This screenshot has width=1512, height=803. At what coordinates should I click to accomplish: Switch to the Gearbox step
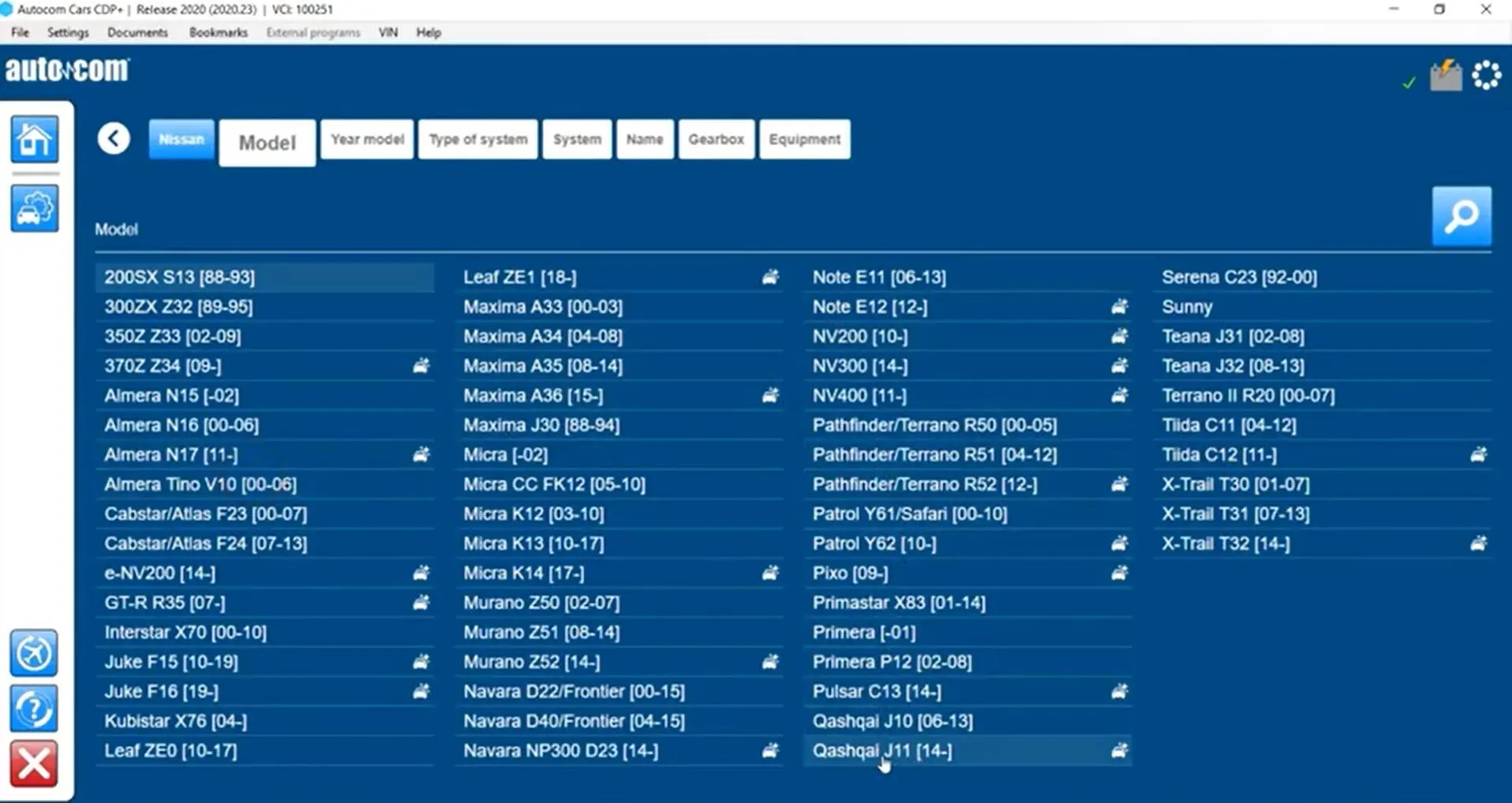pos(716,139)
